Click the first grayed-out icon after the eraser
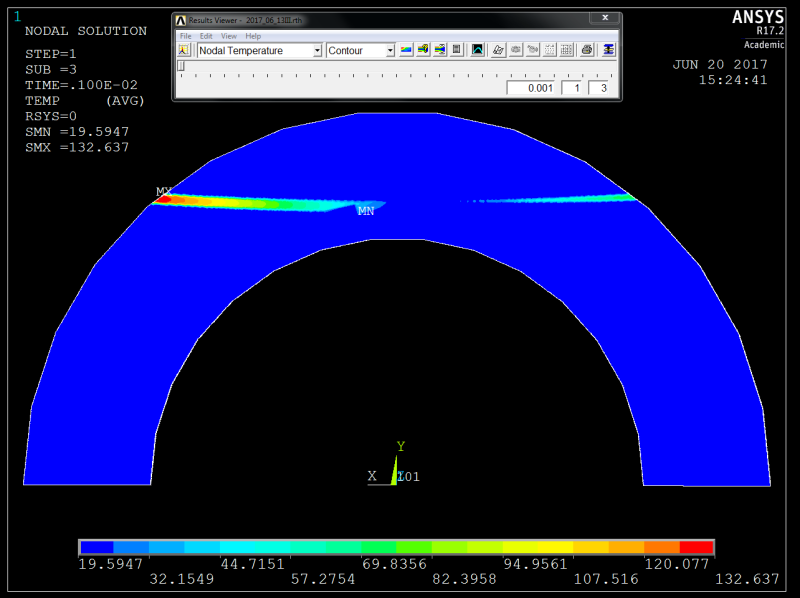 click(x=516, y=50)
